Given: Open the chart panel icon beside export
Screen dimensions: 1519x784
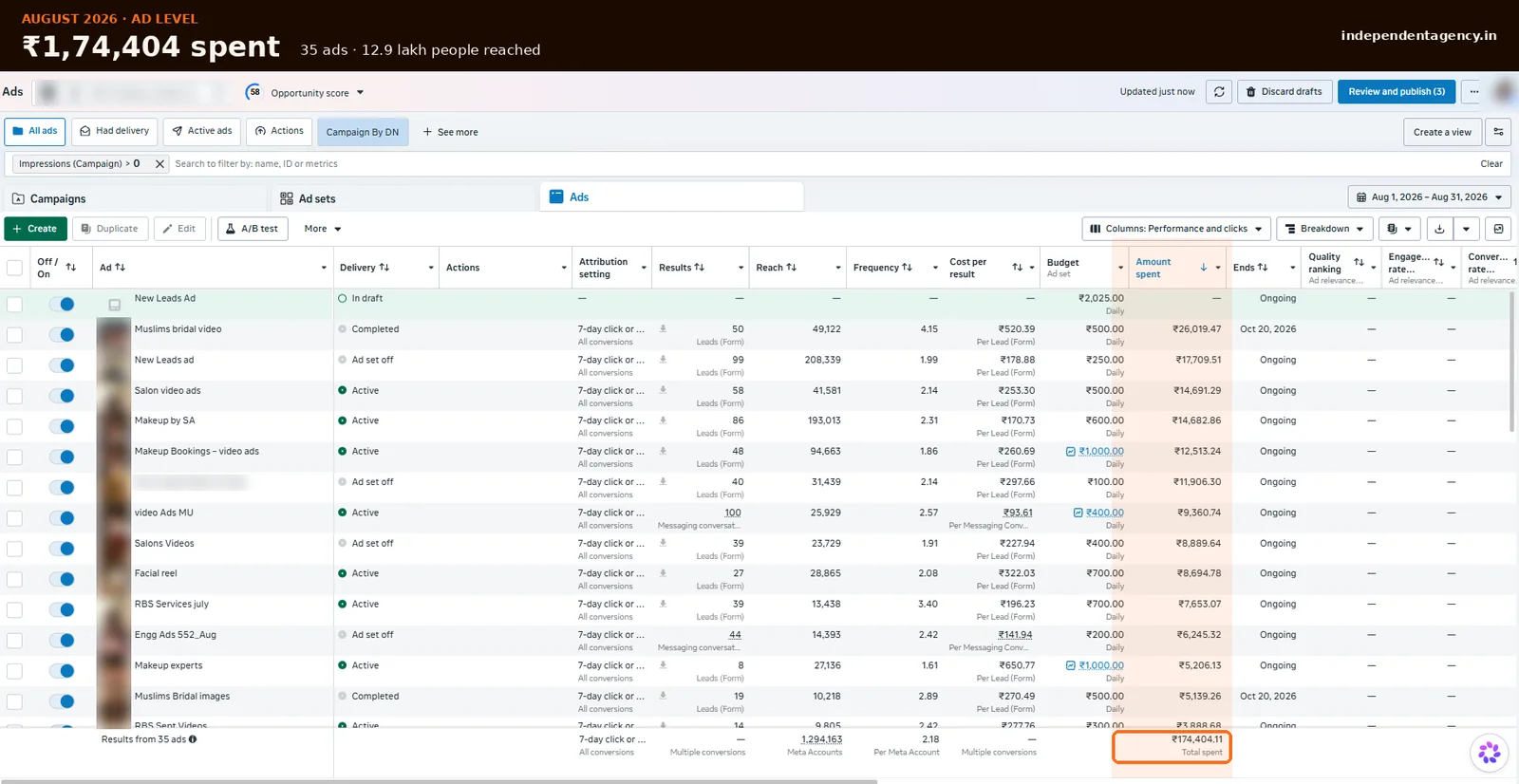Looking at the screenshot, I should click(x=1498, y=229).
